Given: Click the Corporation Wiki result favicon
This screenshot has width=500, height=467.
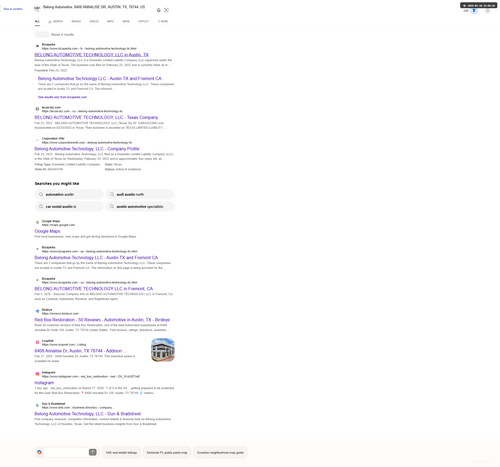Looking at the screenshot, I should pyautogui.click(x=37, y=140).
